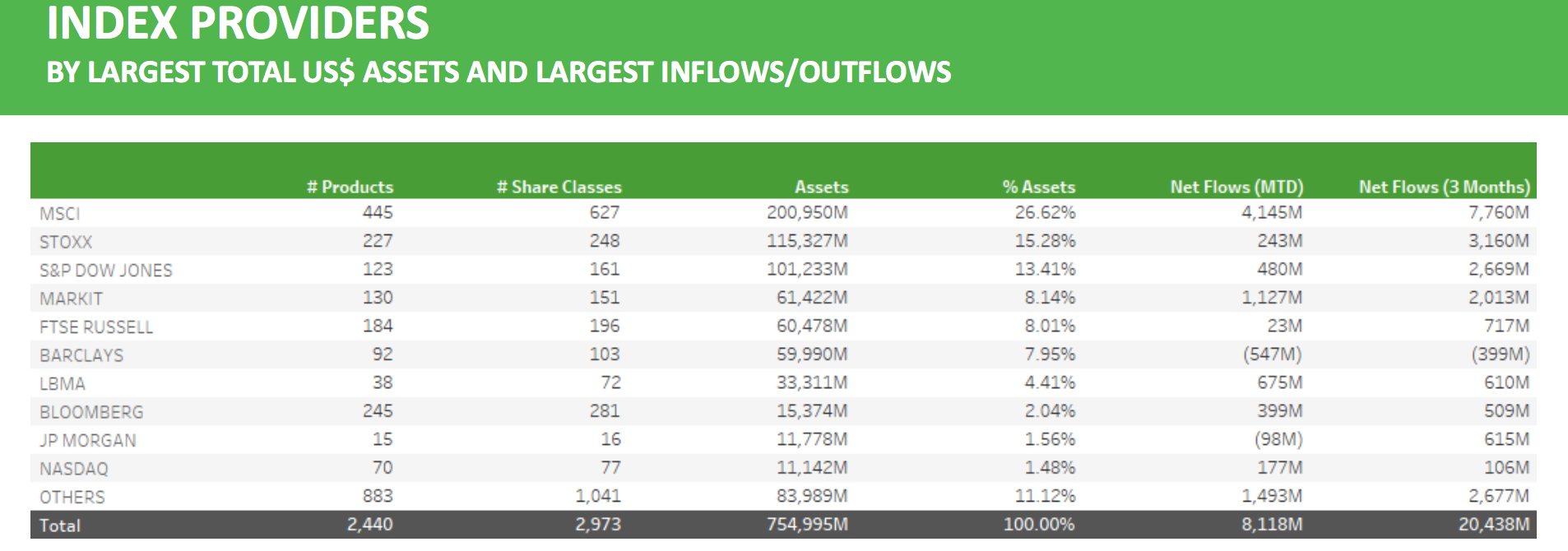Viewport: 1568px width, 551px height.
Task: Click STOXX 3-month net flows 3,160M
Action: click(1499, 241)
